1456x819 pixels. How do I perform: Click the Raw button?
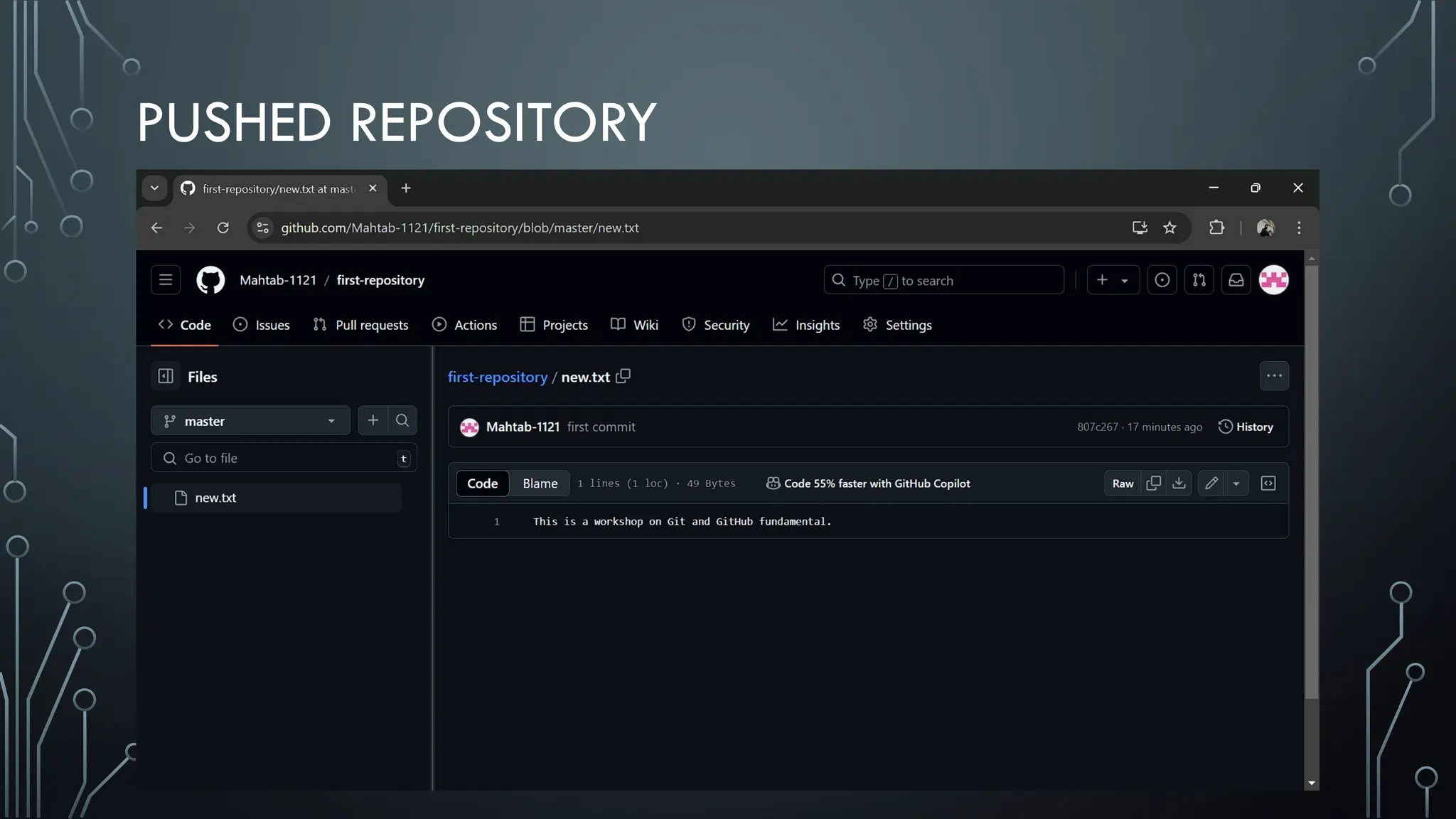[x=1123, y=483]
